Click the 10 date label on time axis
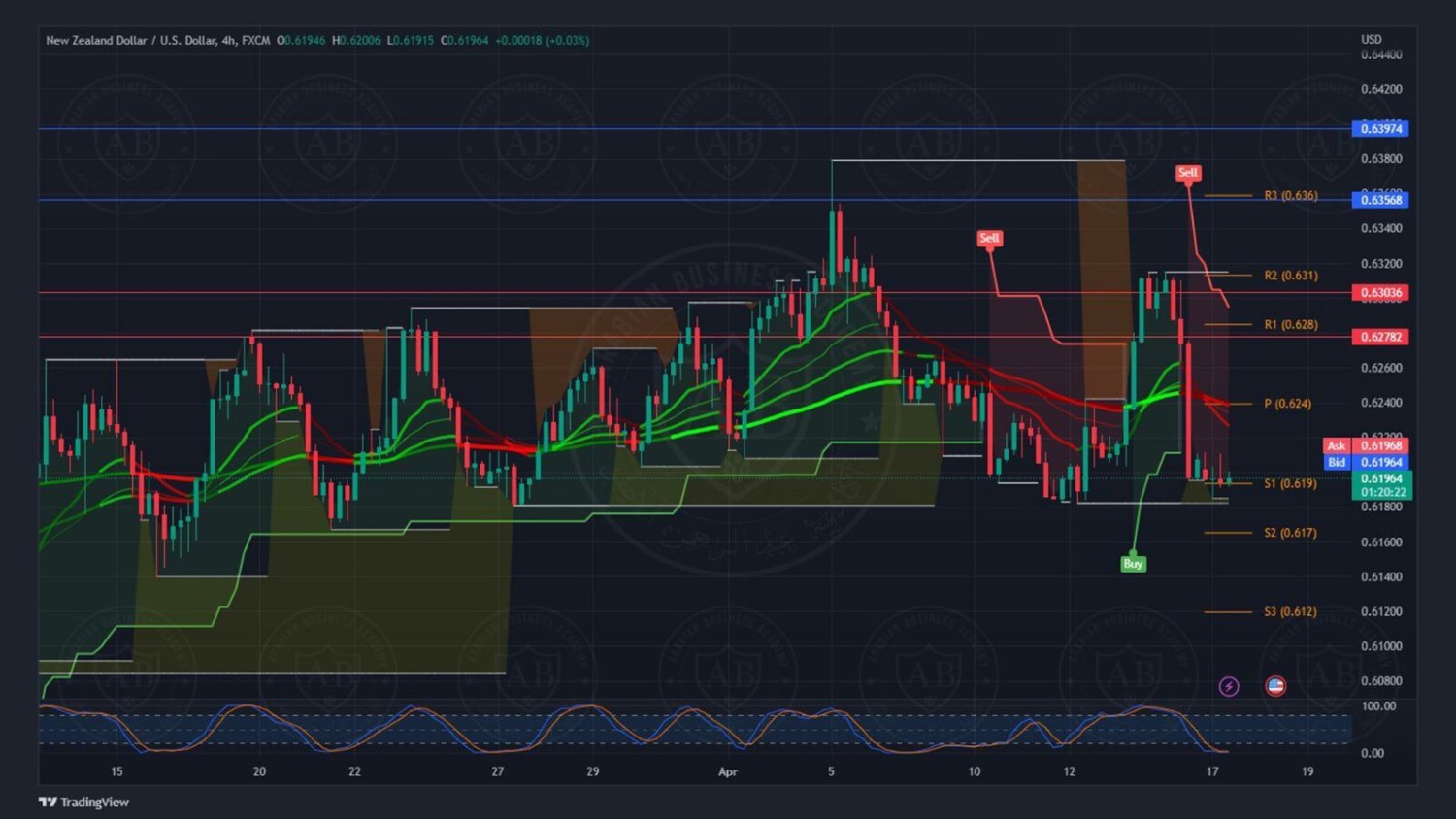 (974, 771)
